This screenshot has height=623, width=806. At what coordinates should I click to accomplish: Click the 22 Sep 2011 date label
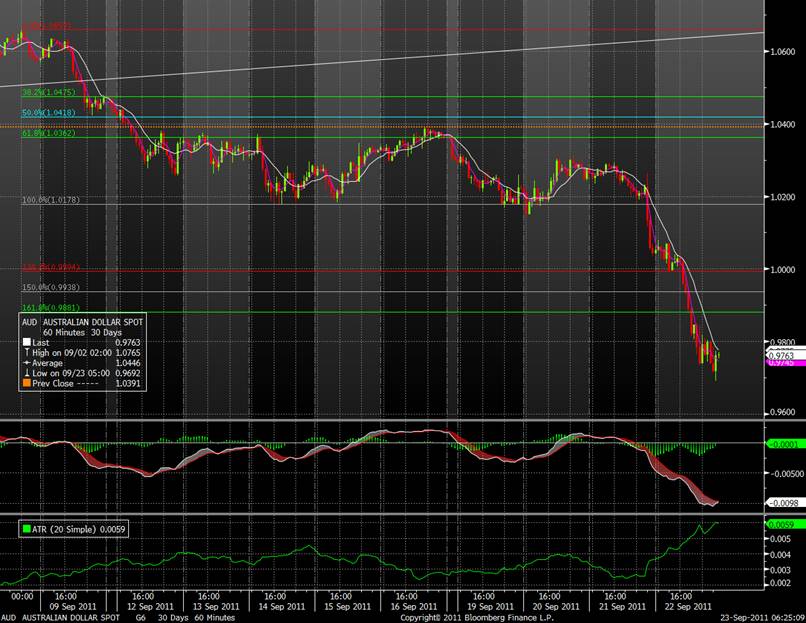(x=687, y=606)
